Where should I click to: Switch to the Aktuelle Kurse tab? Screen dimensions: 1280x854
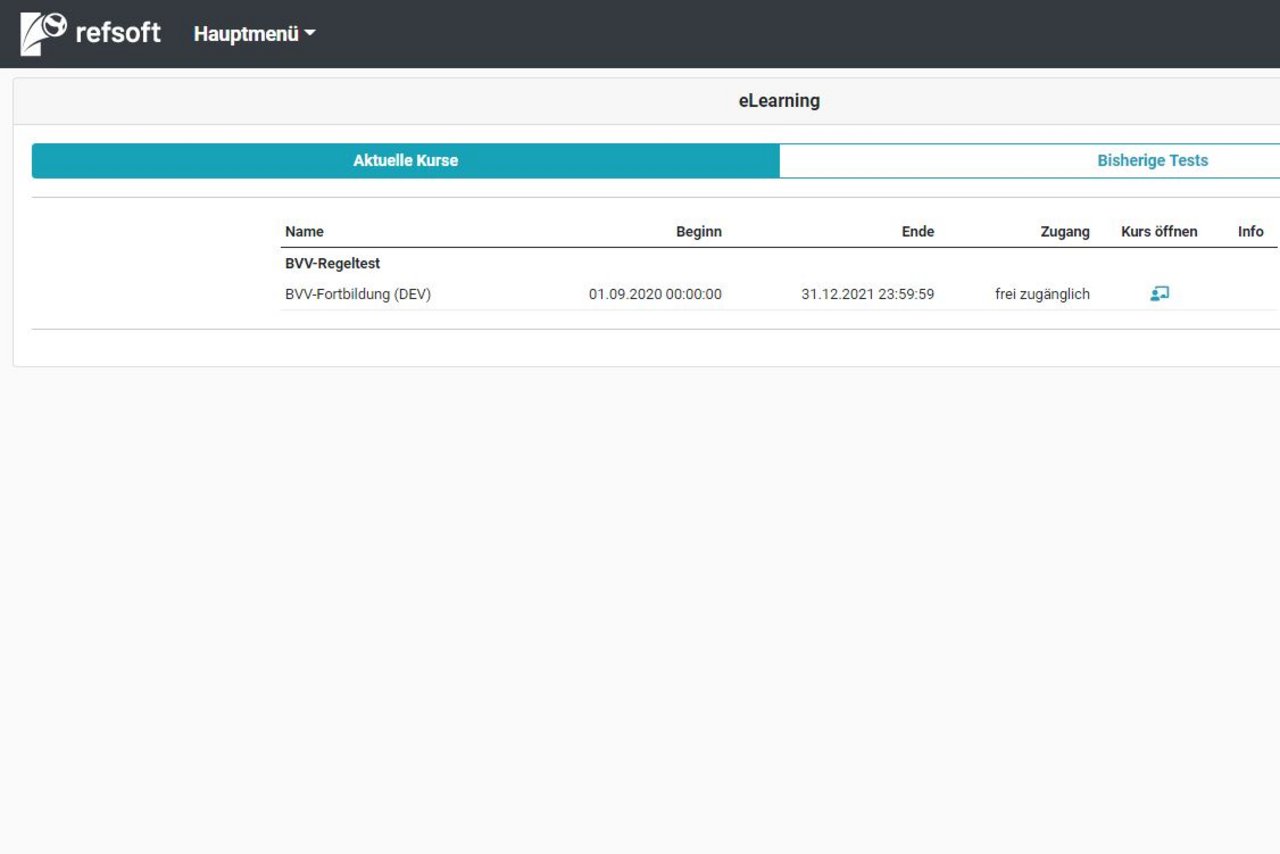coord(405,161)
